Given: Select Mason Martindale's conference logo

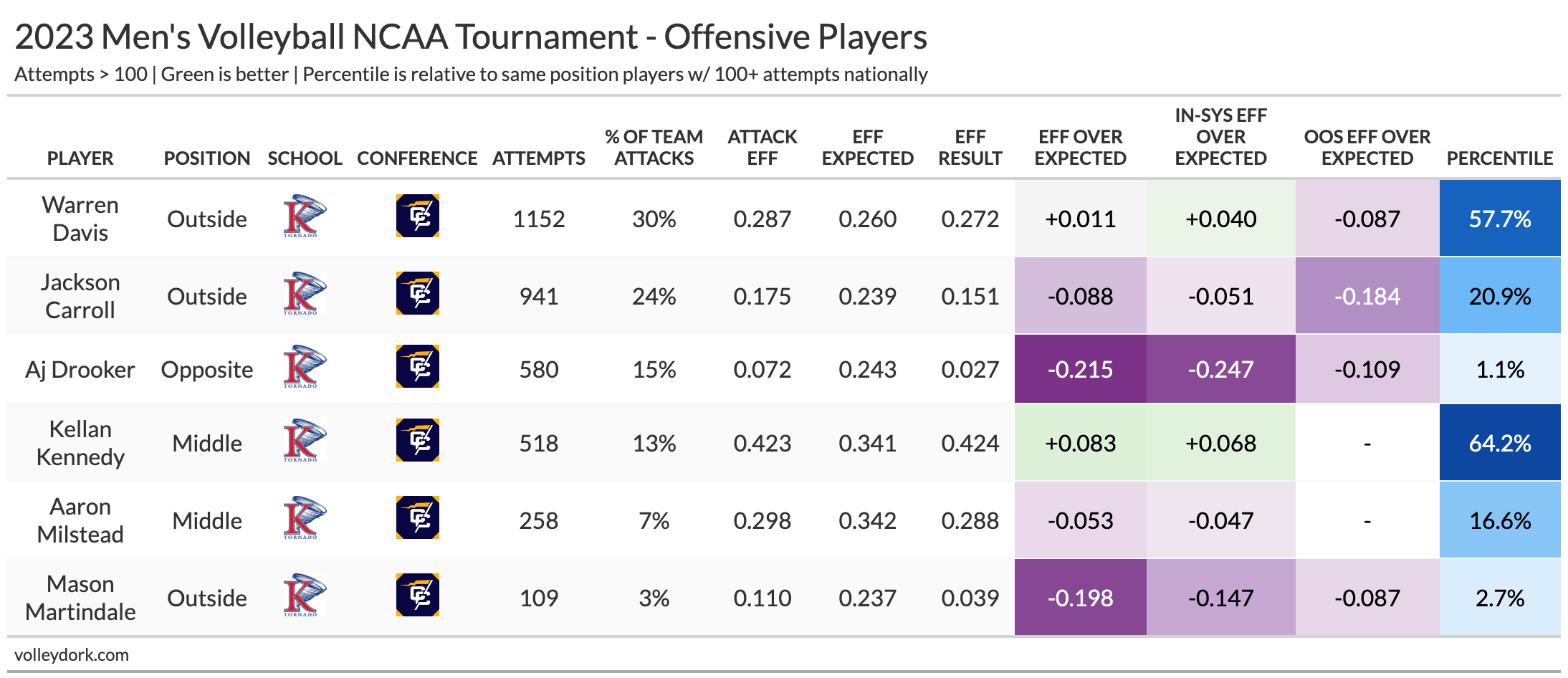Looking at the screenshot, I should [418, 596].
